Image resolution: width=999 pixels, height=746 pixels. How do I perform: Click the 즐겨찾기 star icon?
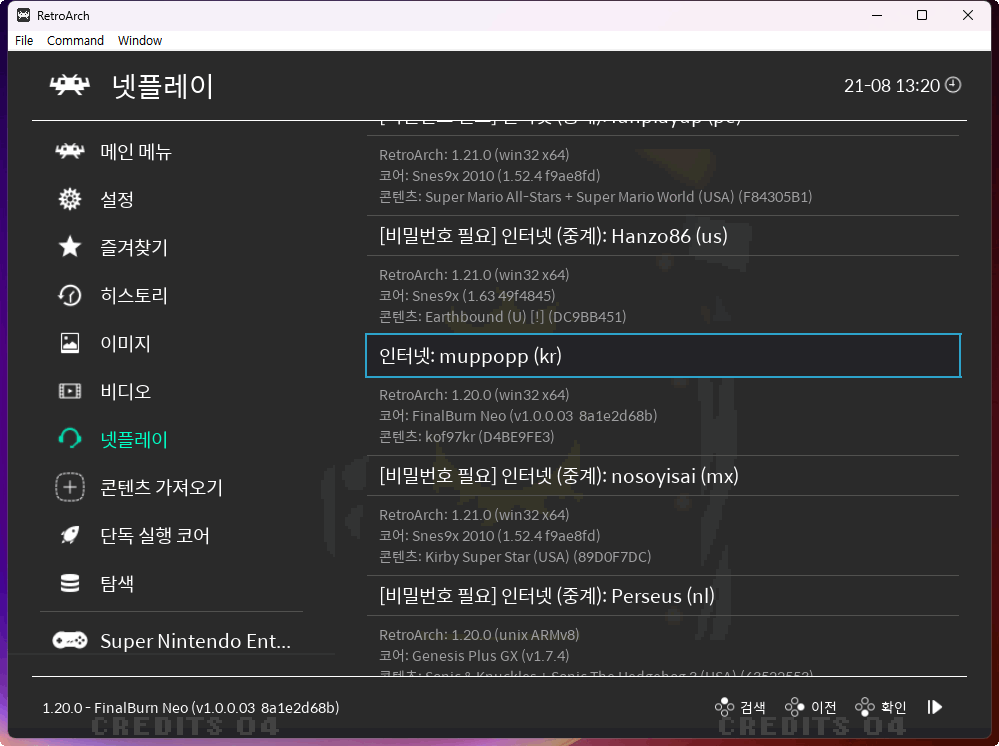point(70,247)
